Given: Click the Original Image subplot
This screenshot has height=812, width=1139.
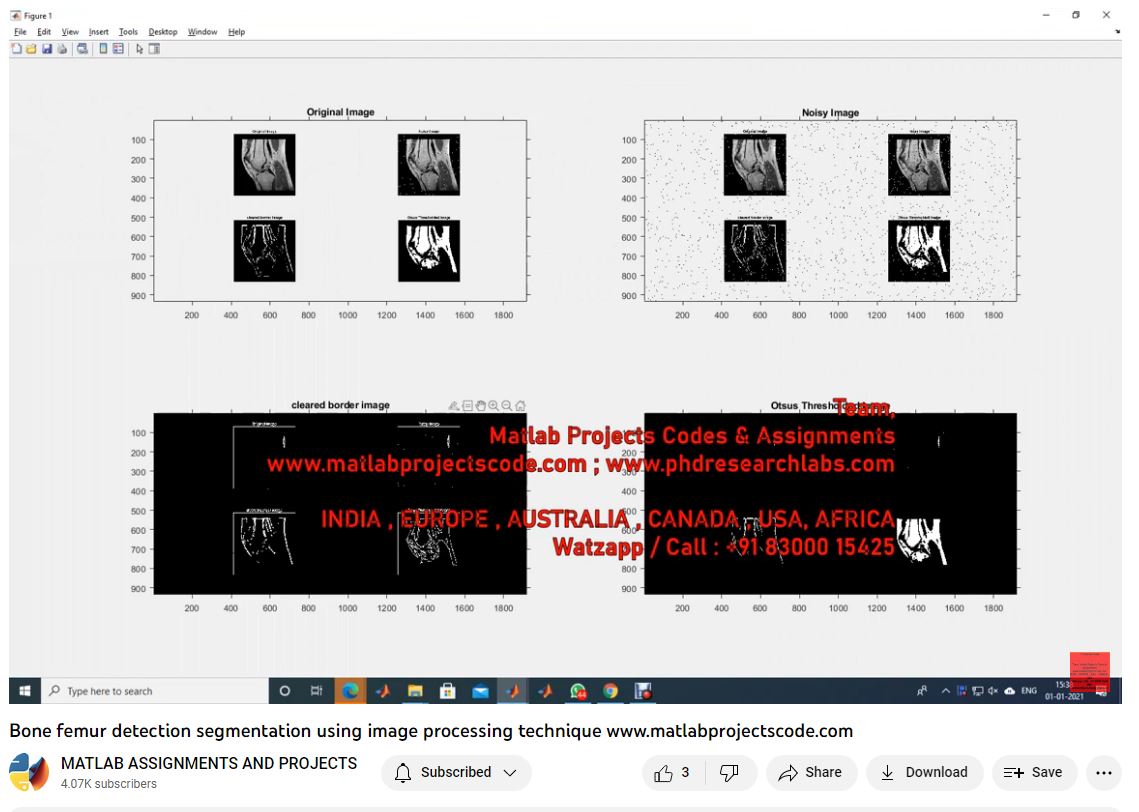Looking at the screenshot, I should pyautogui.click(x=340, y=211).
